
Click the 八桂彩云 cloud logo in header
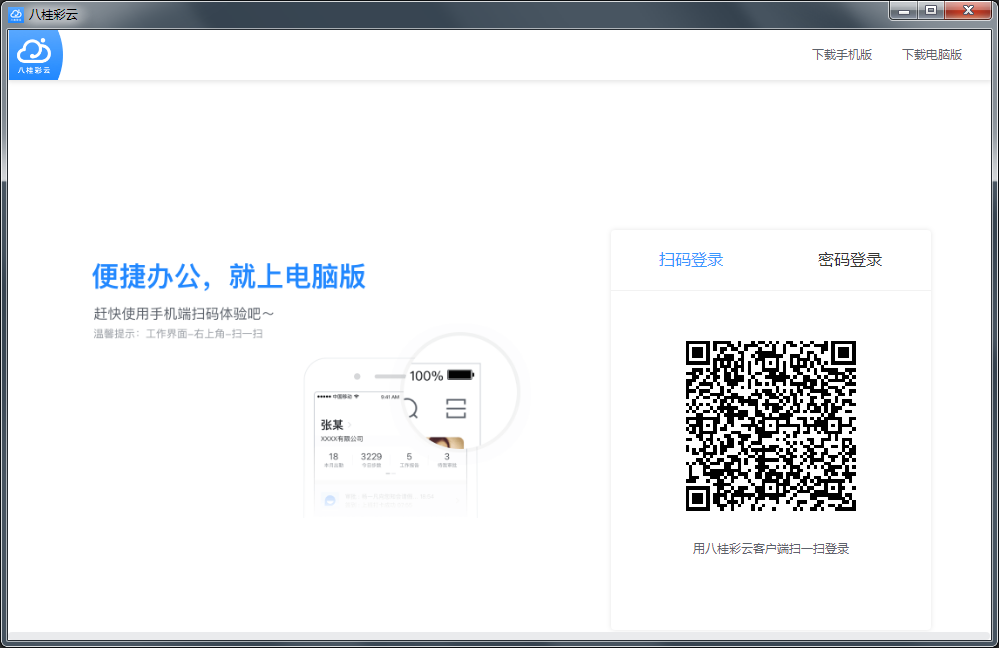click(x=36, y=55)
